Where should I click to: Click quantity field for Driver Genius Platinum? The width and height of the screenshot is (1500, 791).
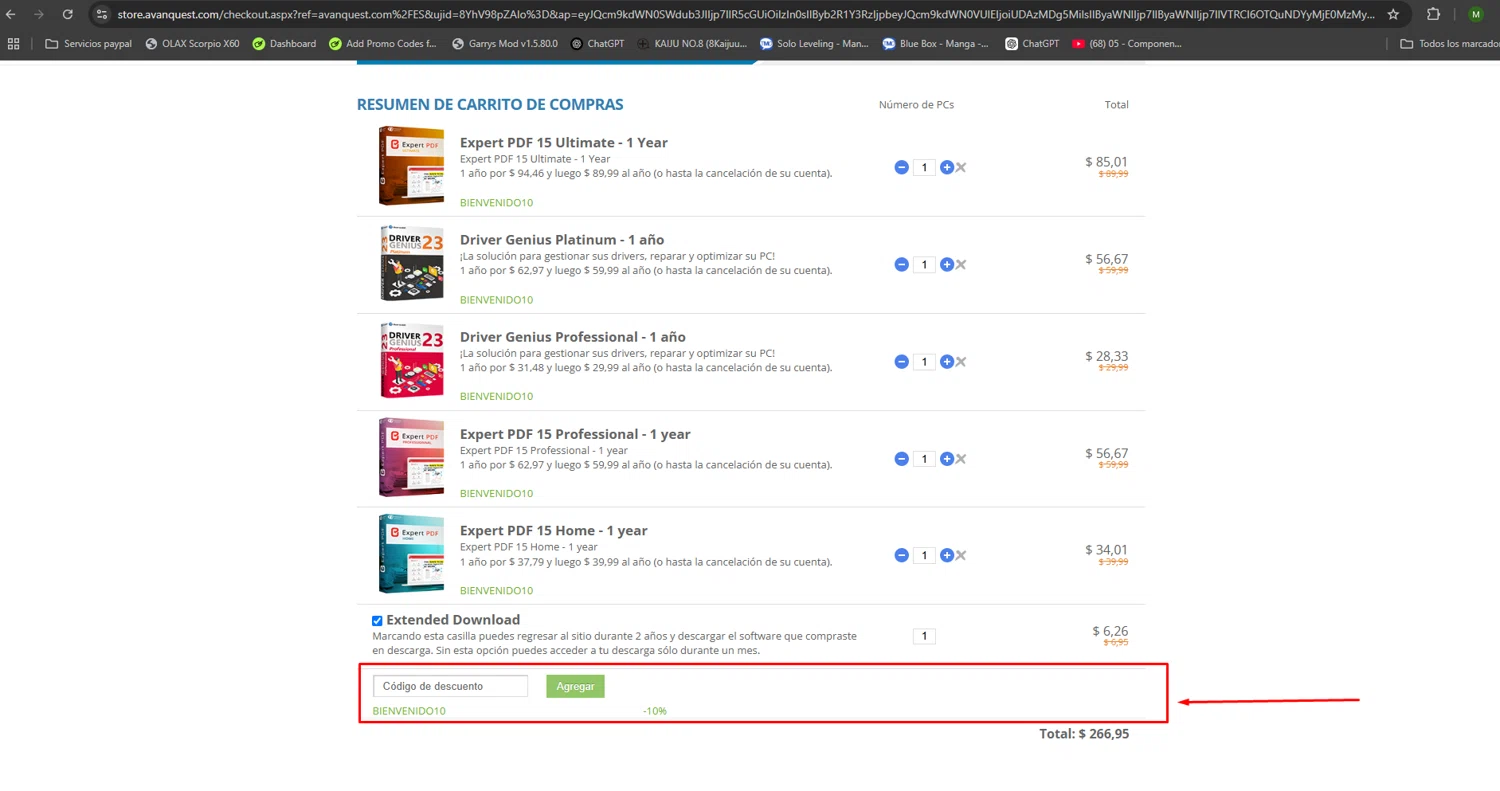pos(924,264)
